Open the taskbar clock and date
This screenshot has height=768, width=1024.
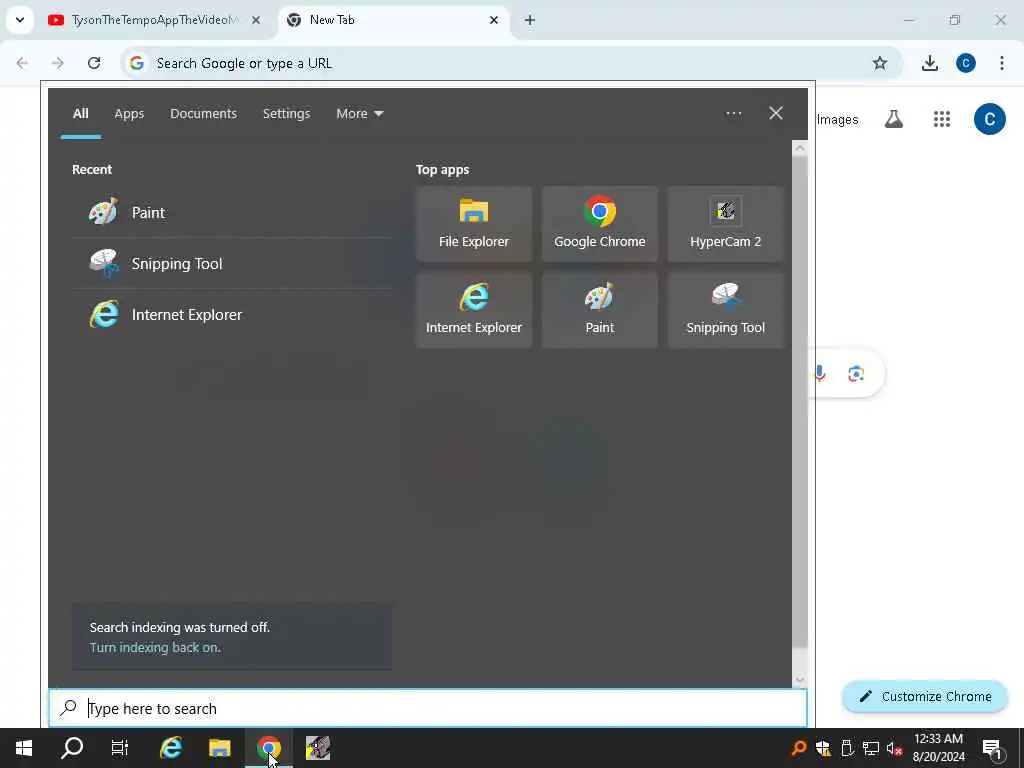(x=938, y=748)
